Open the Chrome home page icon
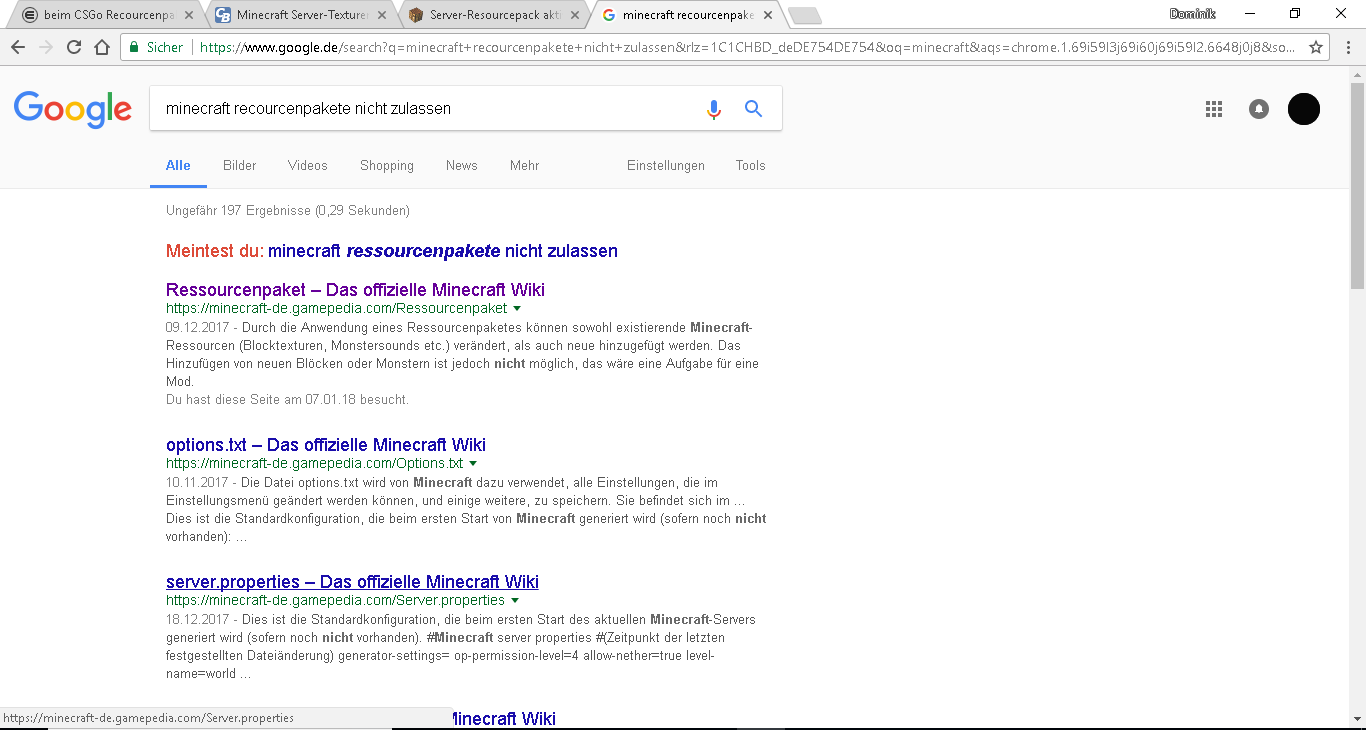This screenshot has width=1366, height=730. [102, 47]
